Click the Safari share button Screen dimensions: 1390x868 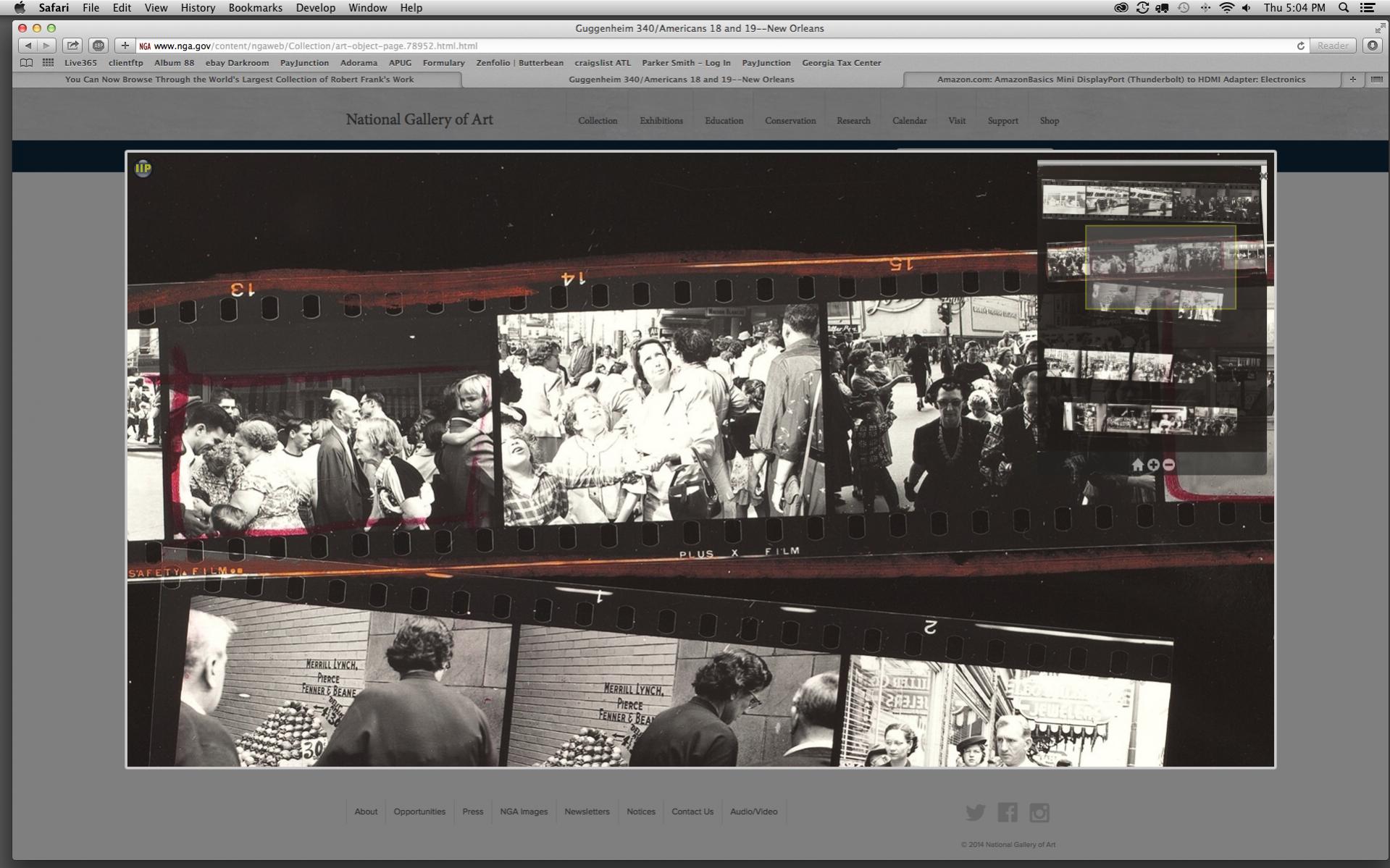[72, 46]
